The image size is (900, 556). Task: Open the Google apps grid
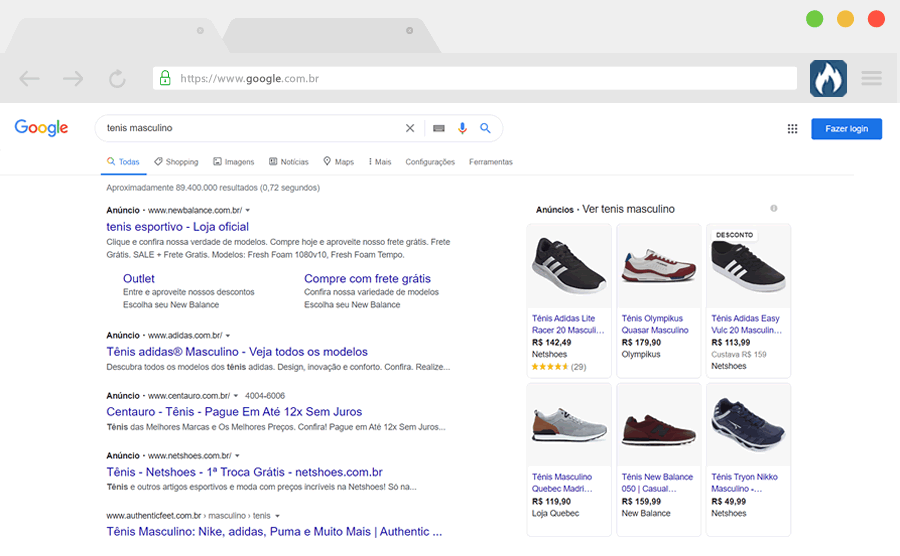[x=792, y=129]
